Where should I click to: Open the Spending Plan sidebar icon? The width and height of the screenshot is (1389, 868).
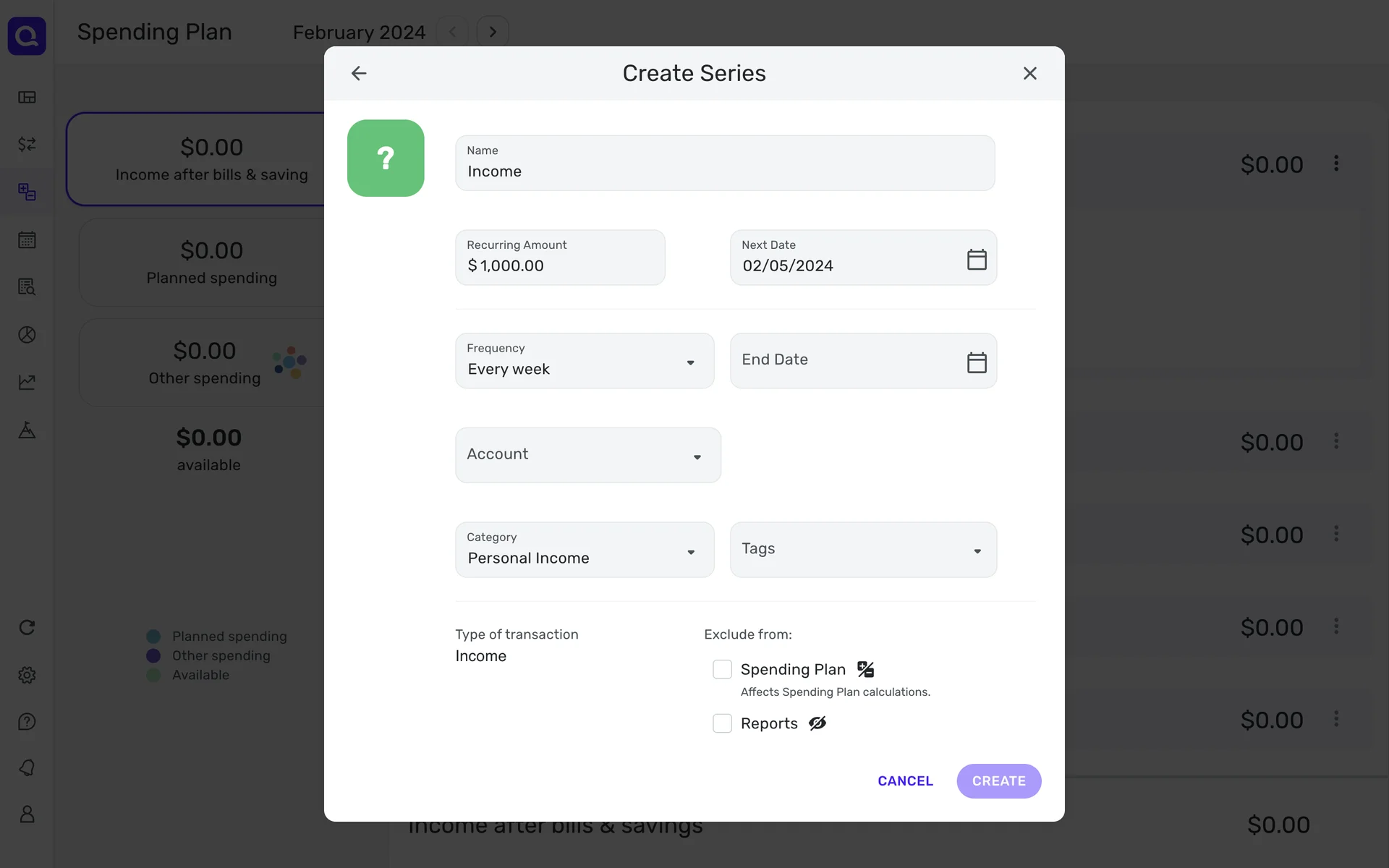(27, 192)
